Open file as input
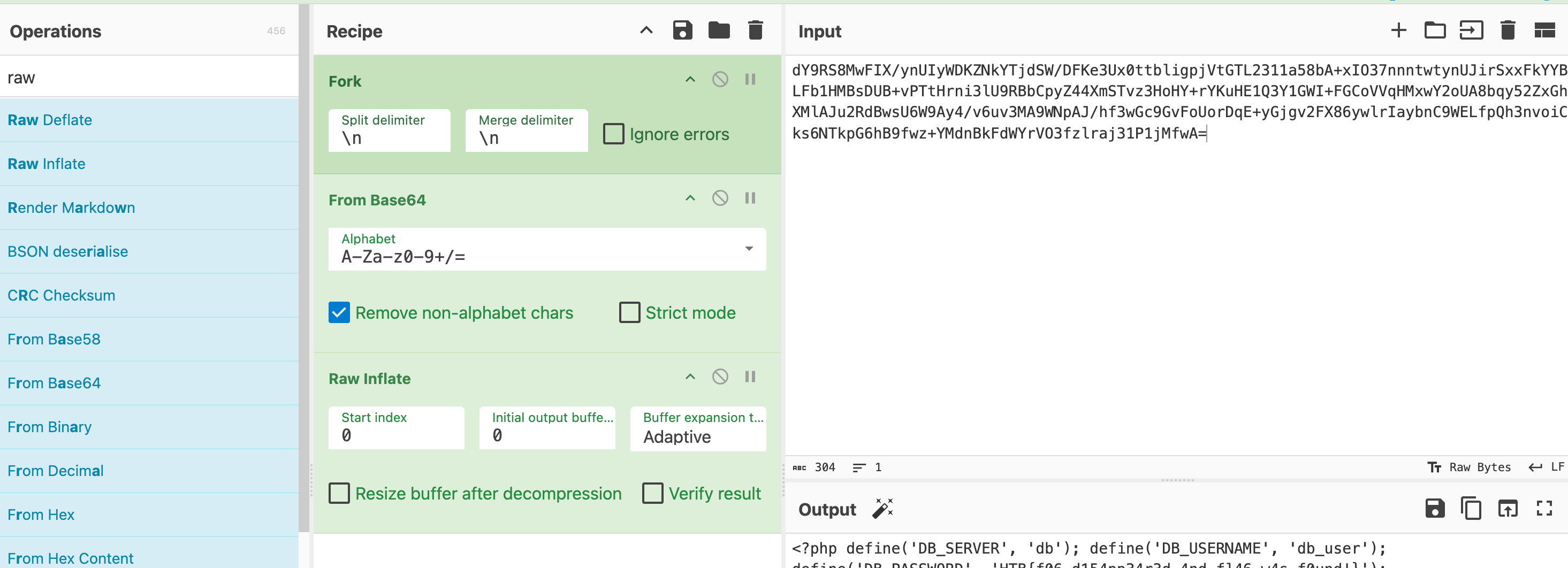This screenshot has width=1568, height=568. coord(1471,30)
